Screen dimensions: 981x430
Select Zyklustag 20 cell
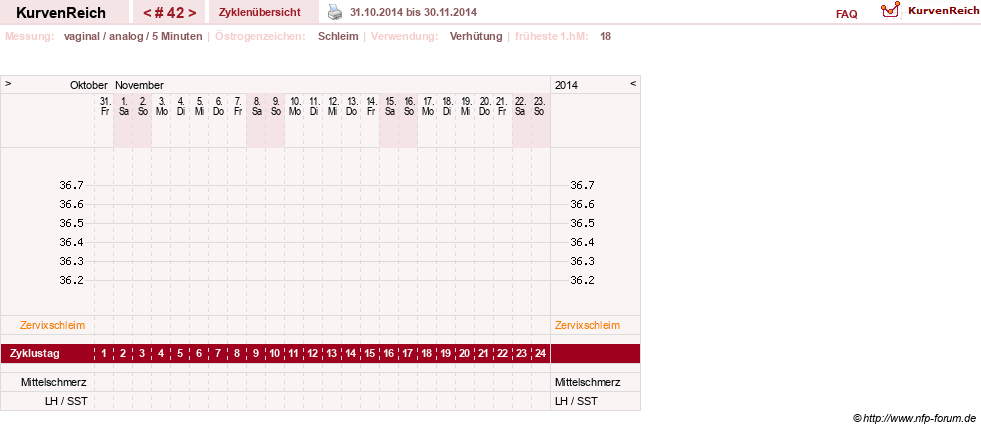coord(464,354)
